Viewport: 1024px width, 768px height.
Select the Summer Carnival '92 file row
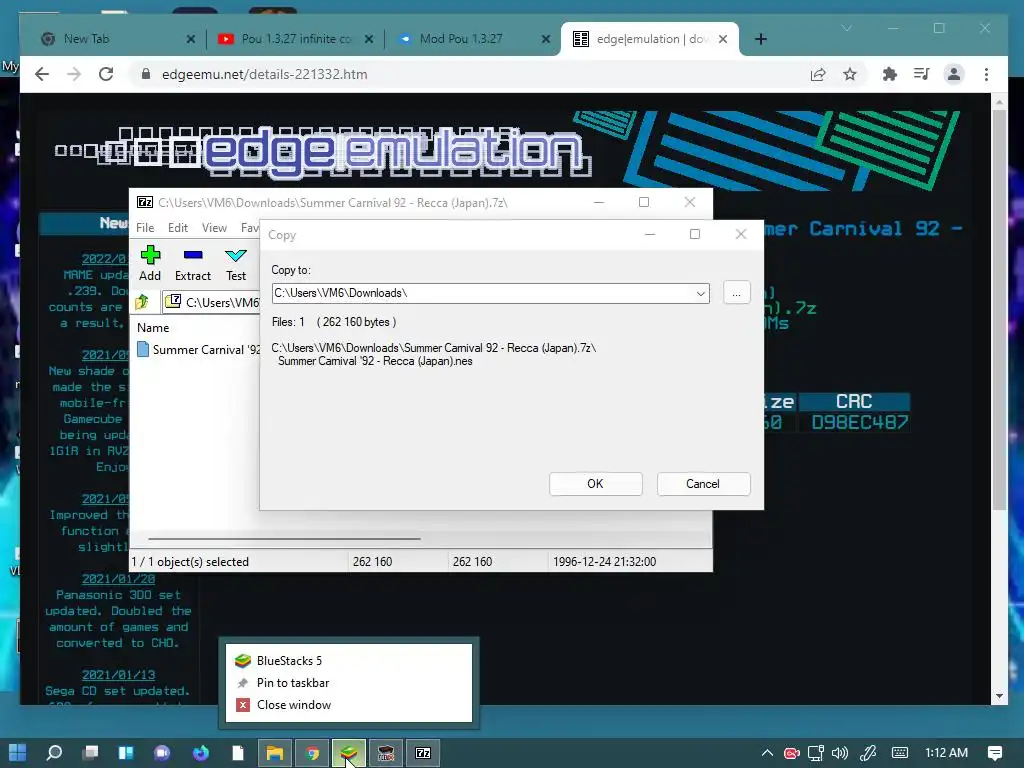click(199, 349)
